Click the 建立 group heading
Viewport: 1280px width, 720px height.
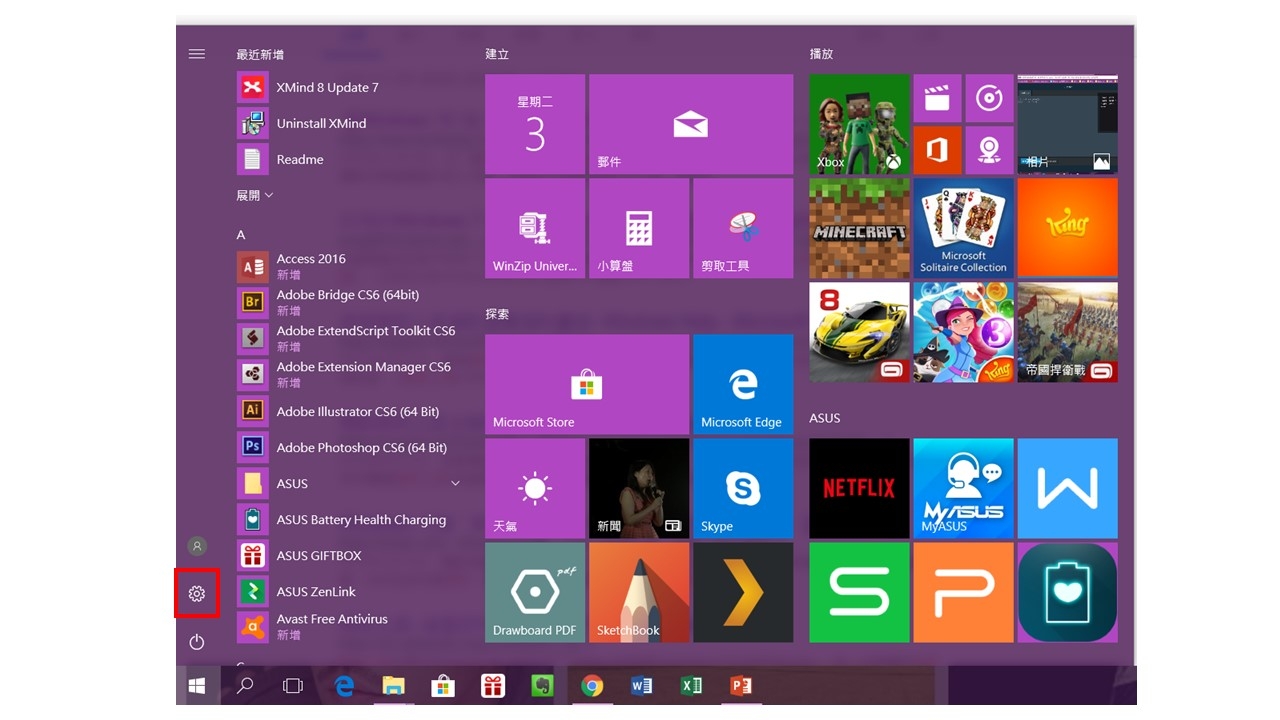[x=497, y=54]
